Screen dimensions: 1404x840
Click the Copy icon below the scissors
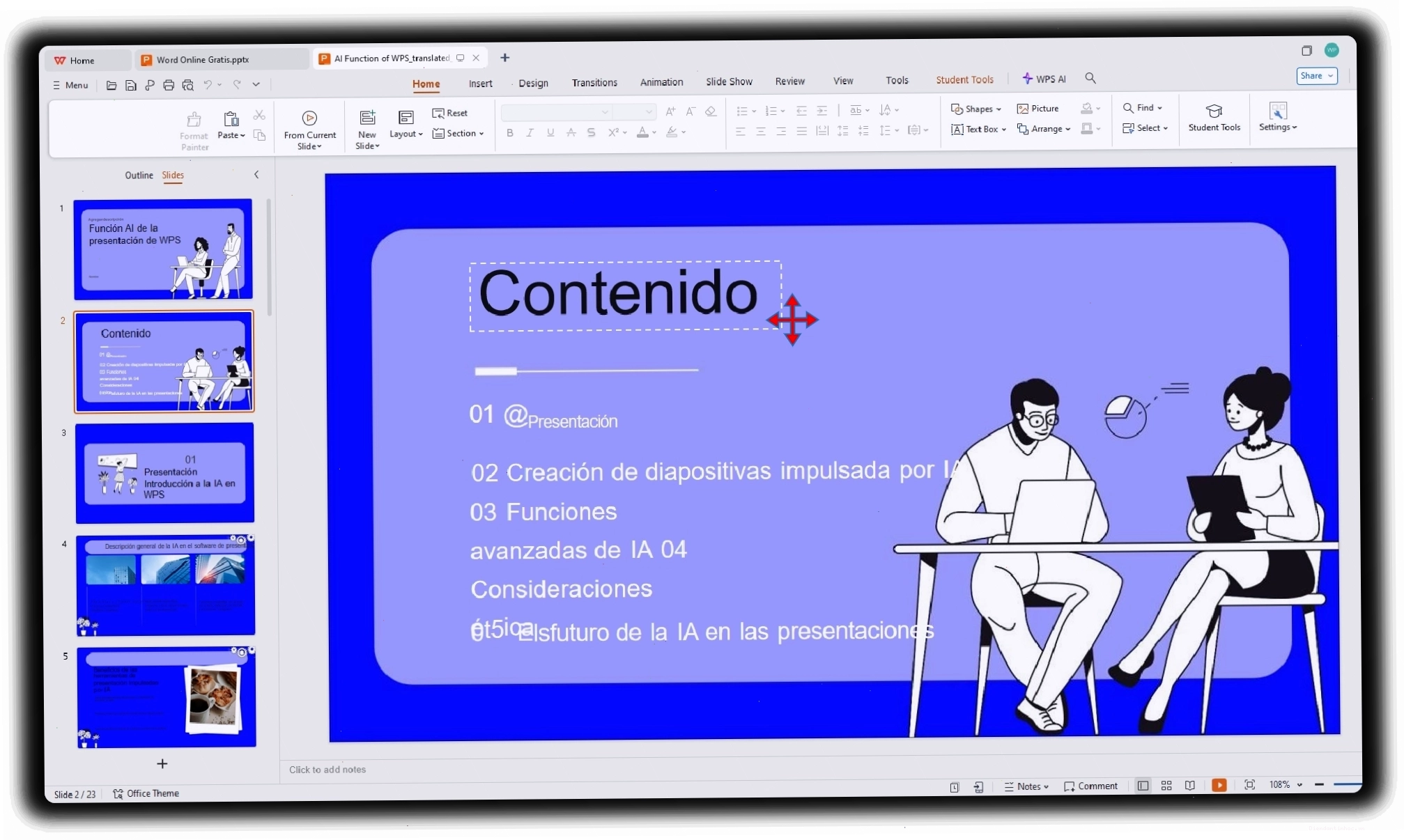click(259, 135)
